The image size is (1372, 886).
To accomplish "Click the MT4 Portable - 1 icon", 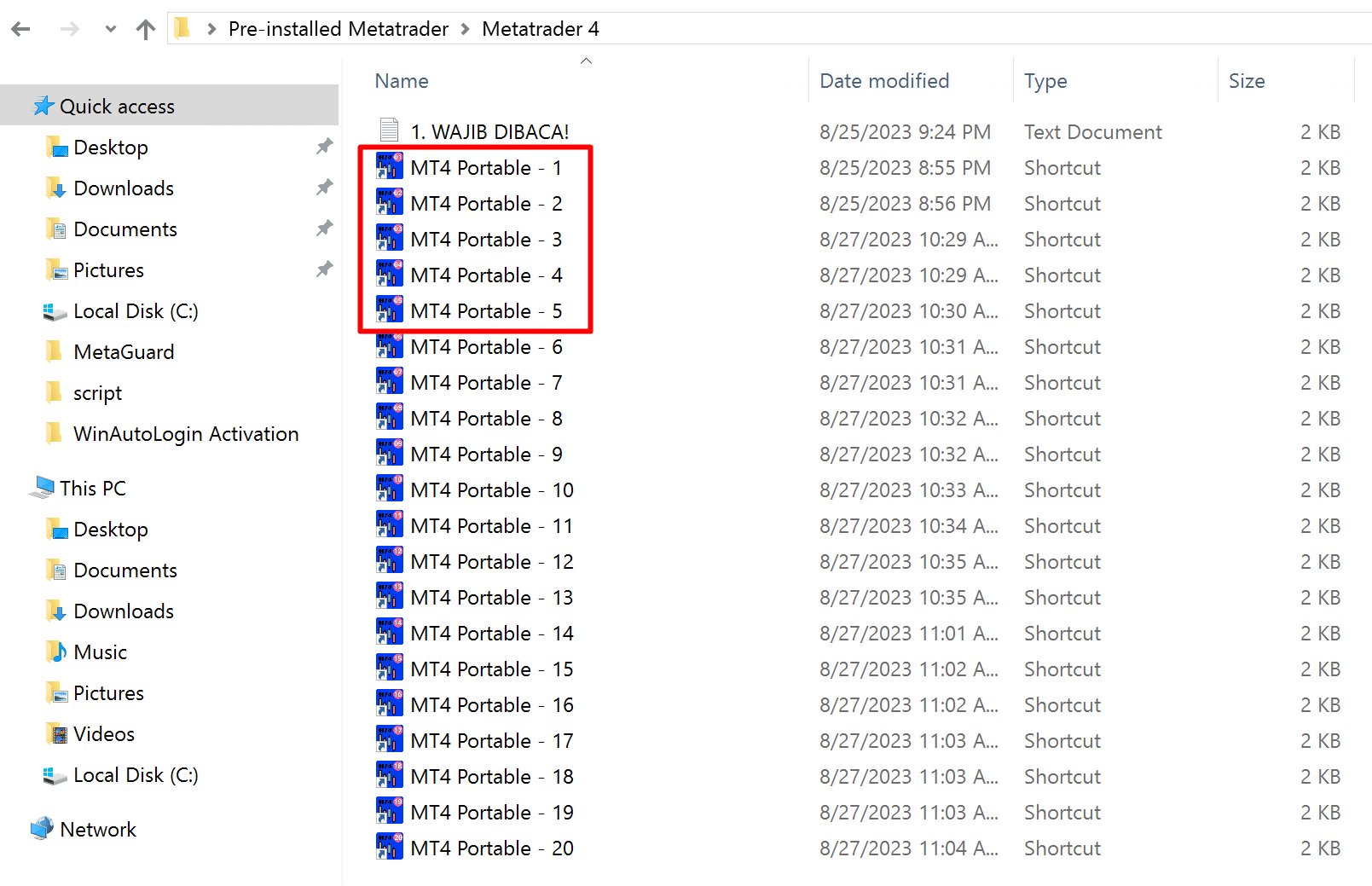I will pyautogui.click(x=390, y=166).
